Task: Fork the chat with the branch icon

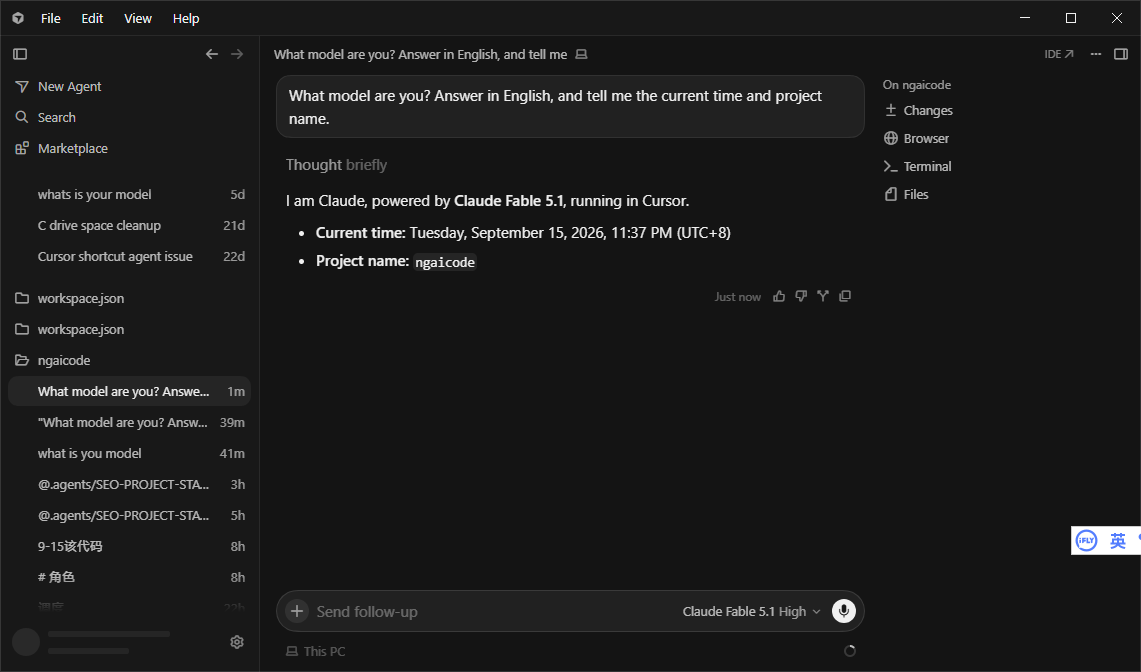Action: tap(823, 296)
